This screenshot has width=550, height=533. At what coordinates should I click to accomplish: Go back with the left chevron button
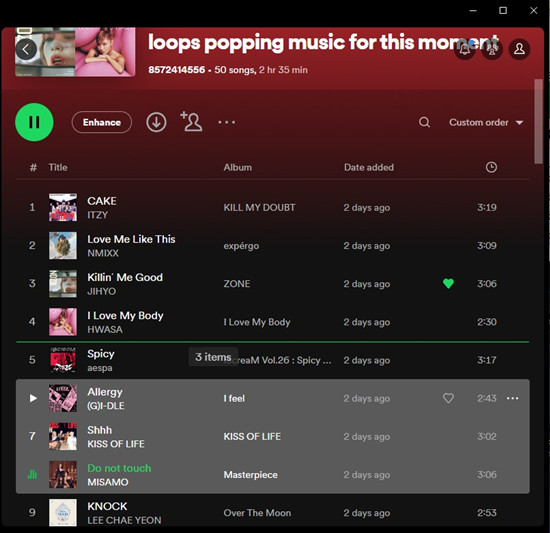point(26,49)
